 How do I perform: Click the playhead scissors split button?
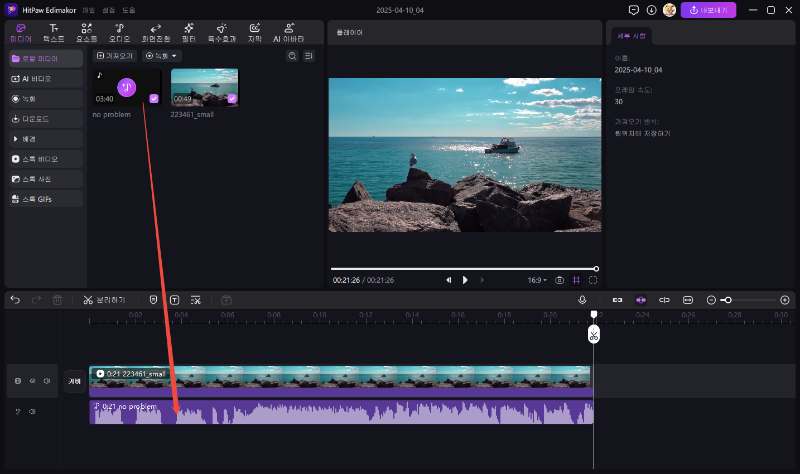click(594, 335)
